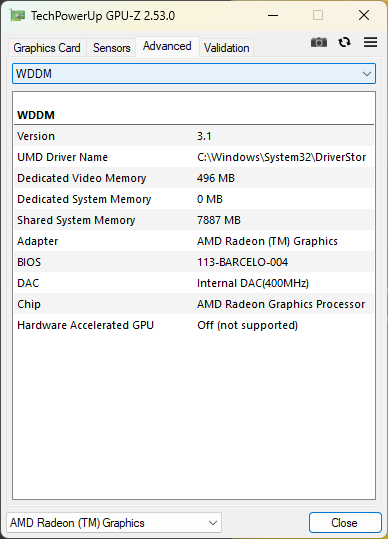Image resolution: width=388 pixels, height=539 pixels.
Task: Select the UMD Driver Name row
Action: (x=194, y=157)
